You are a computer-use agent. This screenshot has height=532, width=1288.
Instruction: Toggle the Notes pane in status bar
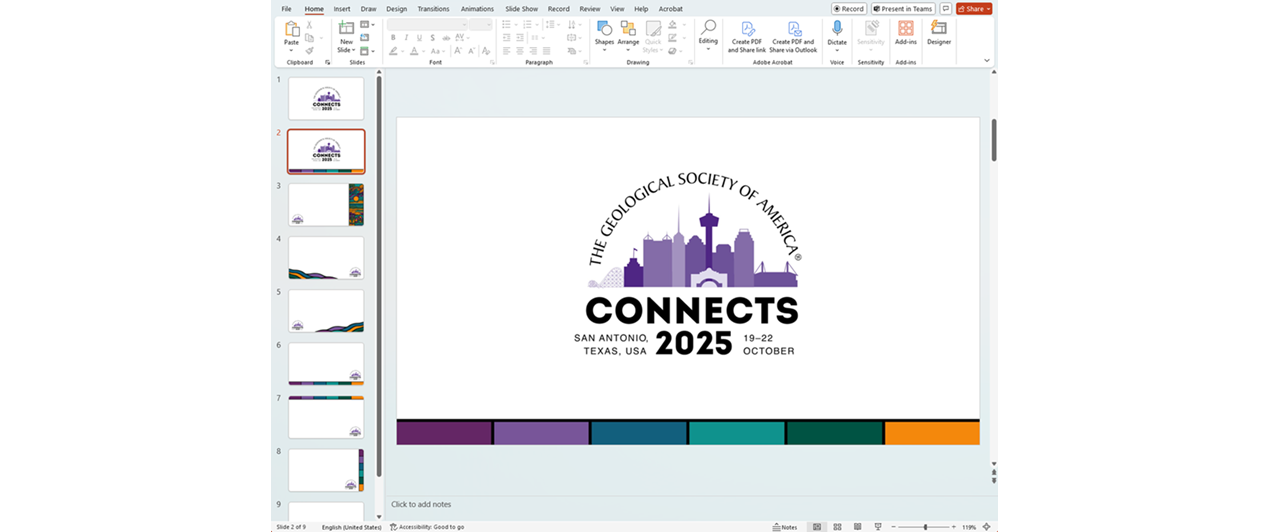[x=784, y=526]
